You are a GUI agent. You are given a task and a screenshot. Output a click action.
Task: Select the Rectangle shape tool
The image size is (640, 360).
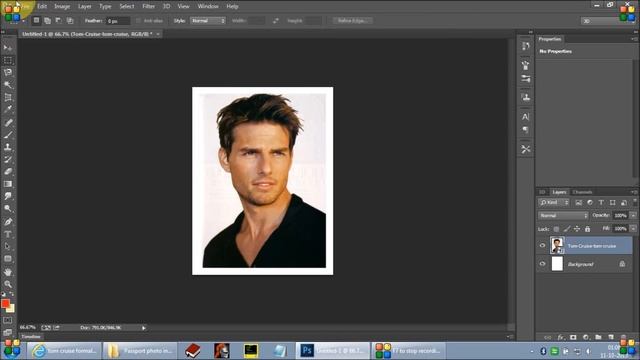(x=8, y=259)
